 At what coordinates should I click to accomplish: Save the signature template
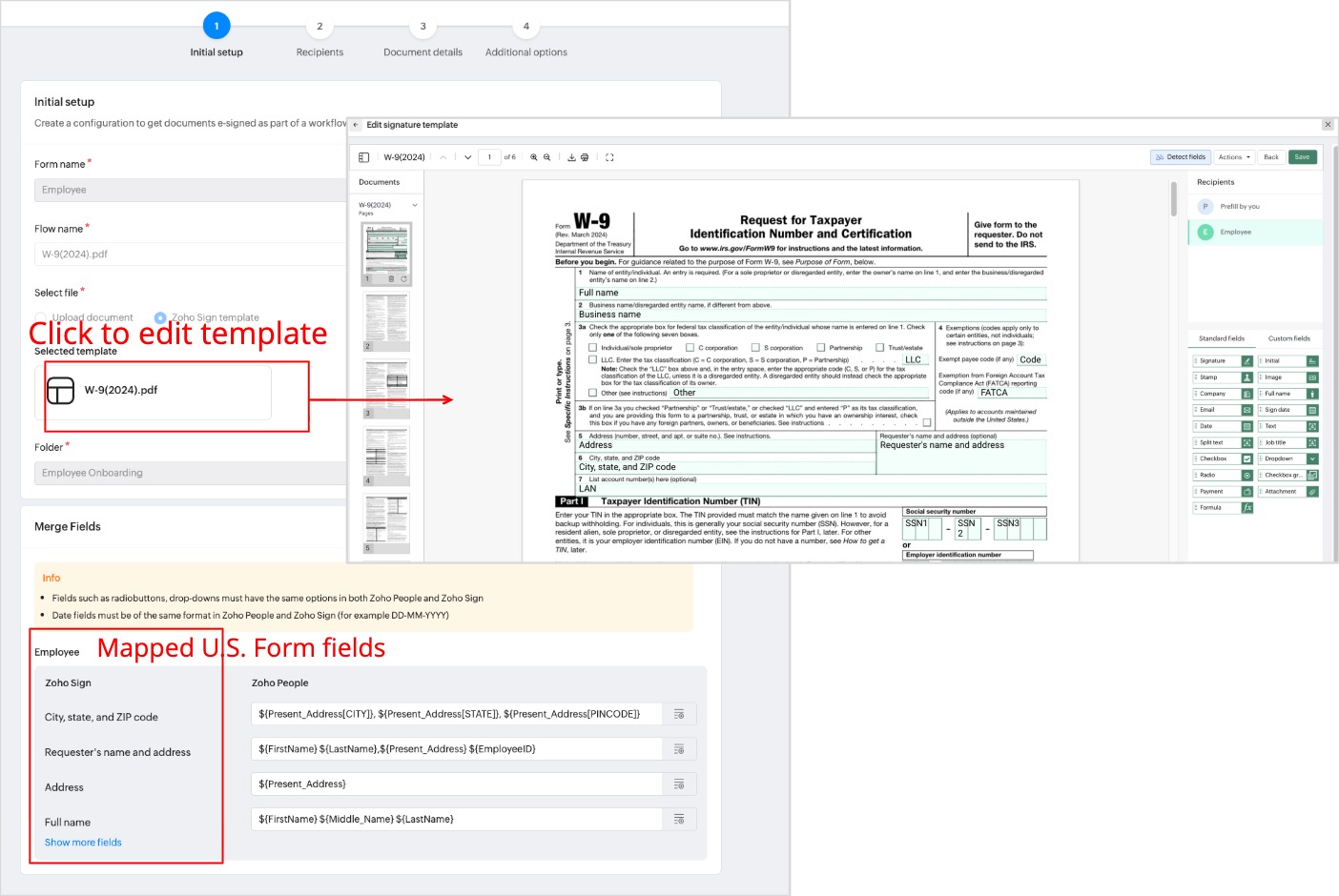[1303, 157]
